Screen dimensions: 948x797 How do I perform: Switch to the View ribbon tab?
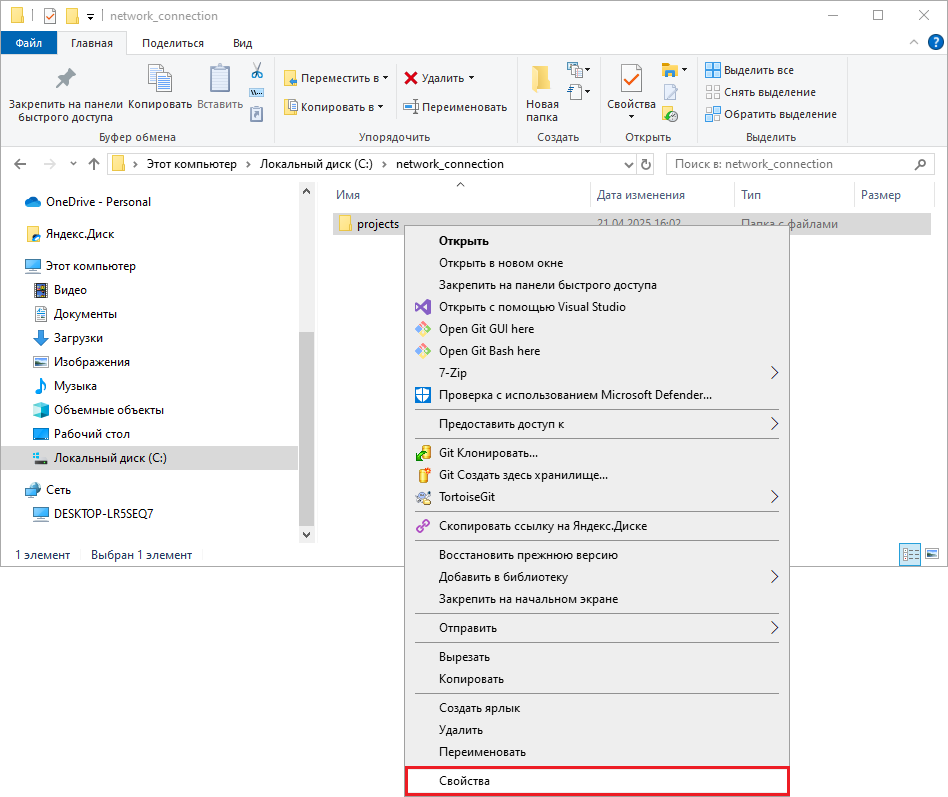(242, 43)
